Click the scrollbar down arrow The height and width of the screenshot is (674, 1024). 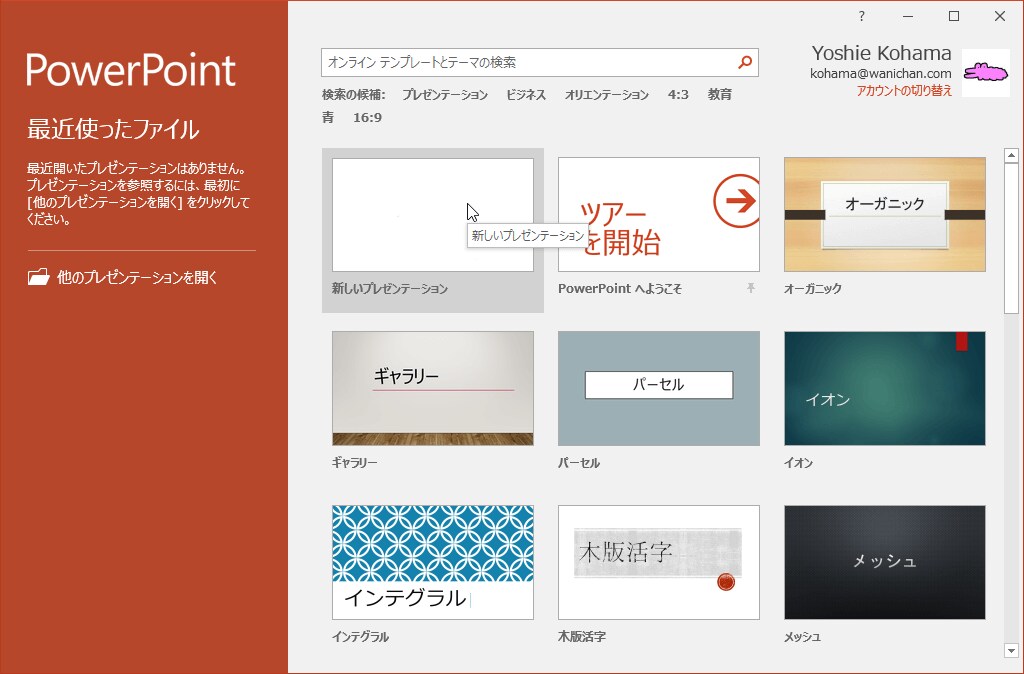1012,650
